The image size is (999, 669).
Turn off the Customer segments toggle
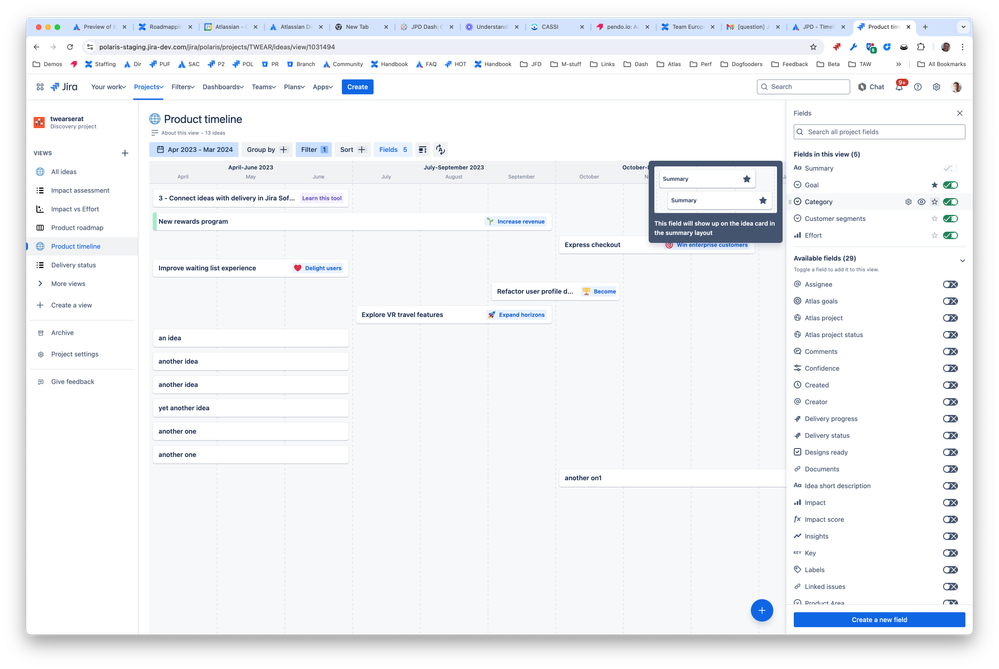[950, 219]
